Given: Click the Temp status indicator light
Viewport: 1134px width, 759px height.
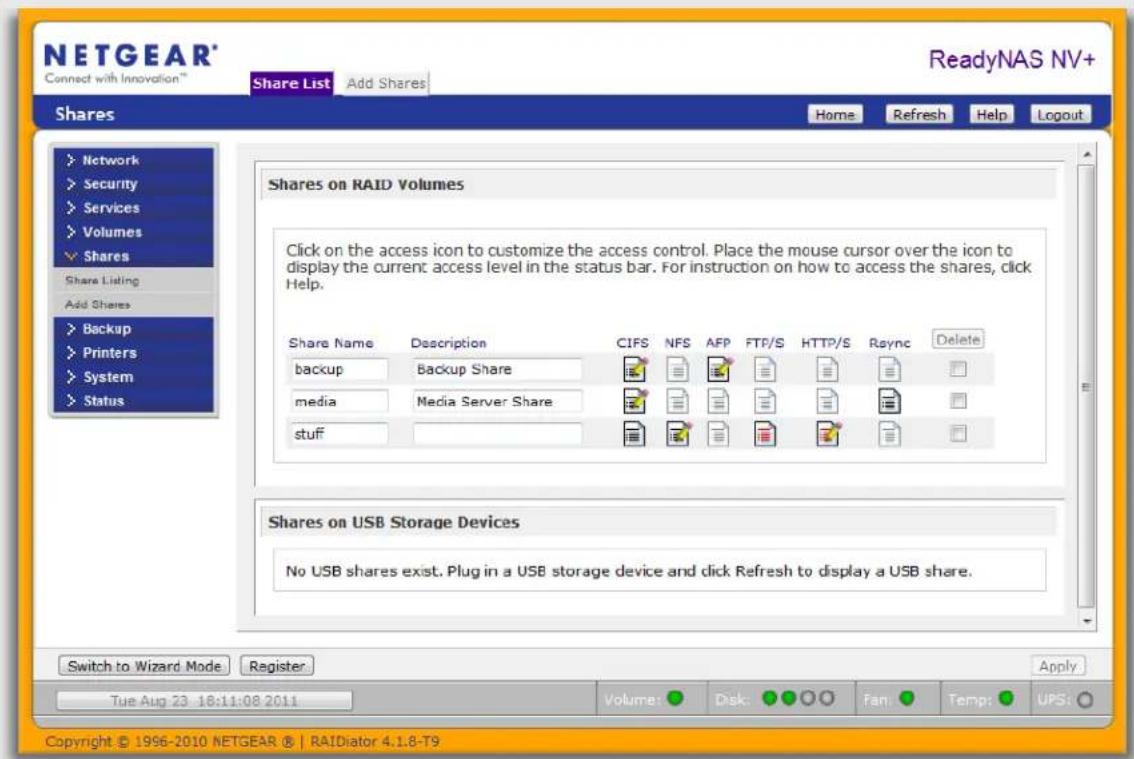Looking at the screenshot, I should point(1005,698).
